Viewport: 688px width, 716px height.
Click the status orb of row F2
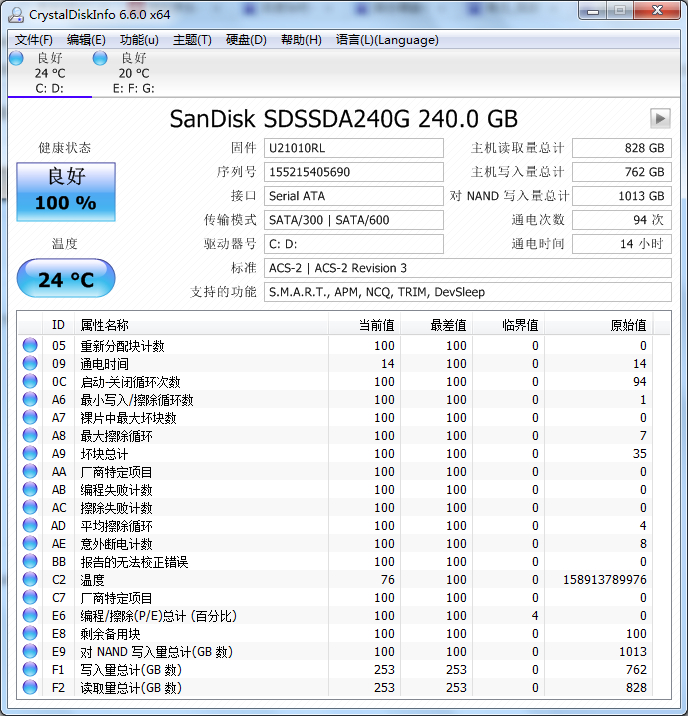point(30,687)
